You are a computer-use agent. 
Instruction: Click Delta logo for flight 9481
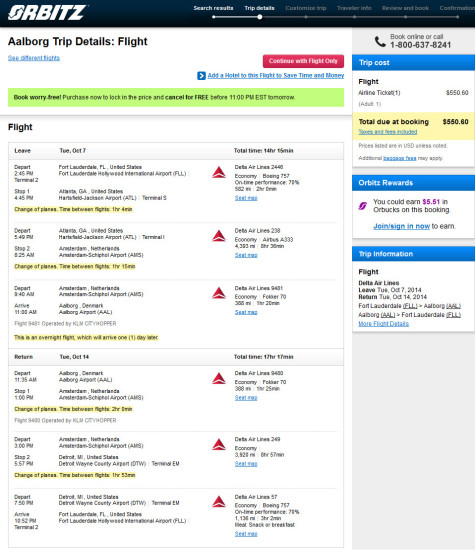[x=219, y=293]
